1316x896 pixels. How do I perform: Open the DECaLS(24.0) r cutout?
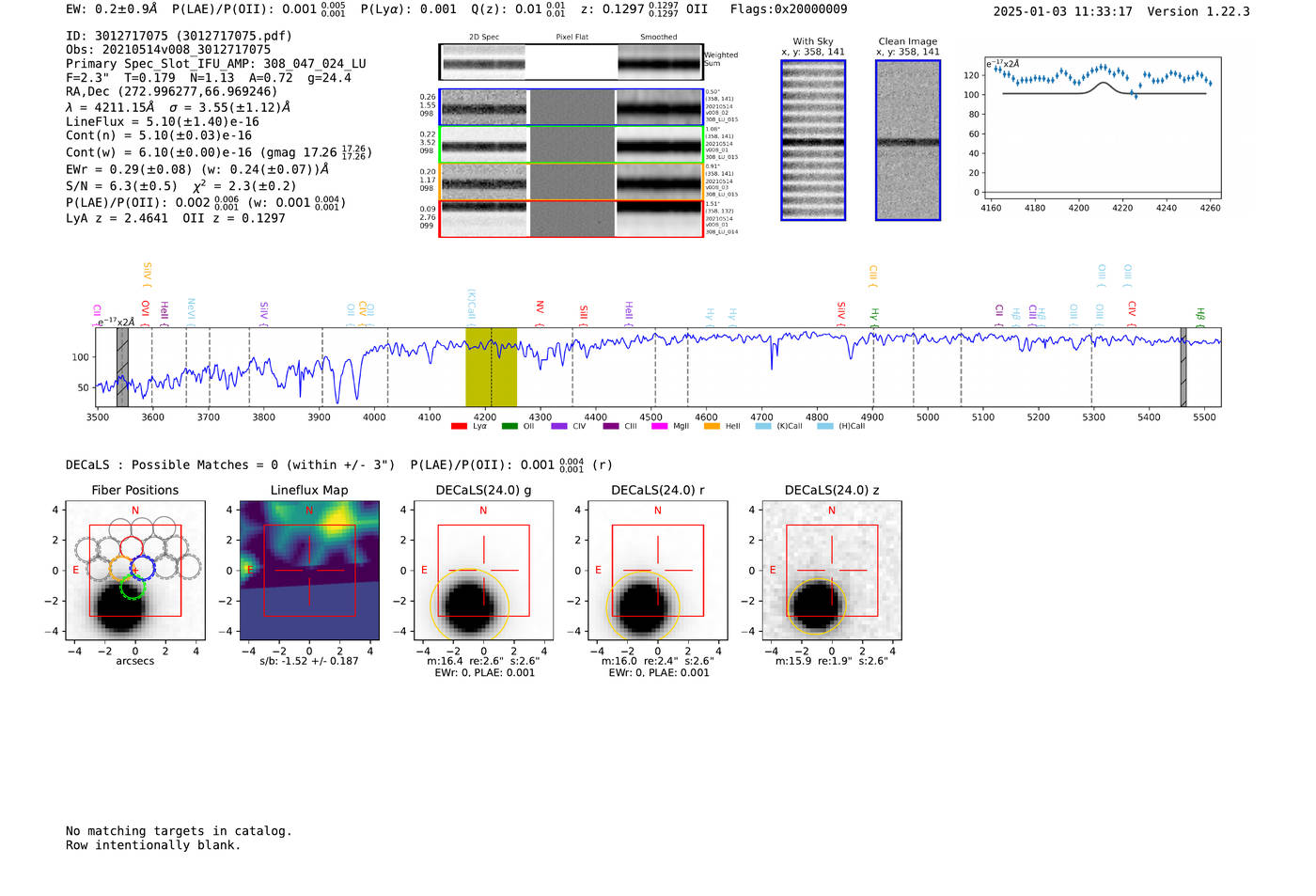(658, 570)
